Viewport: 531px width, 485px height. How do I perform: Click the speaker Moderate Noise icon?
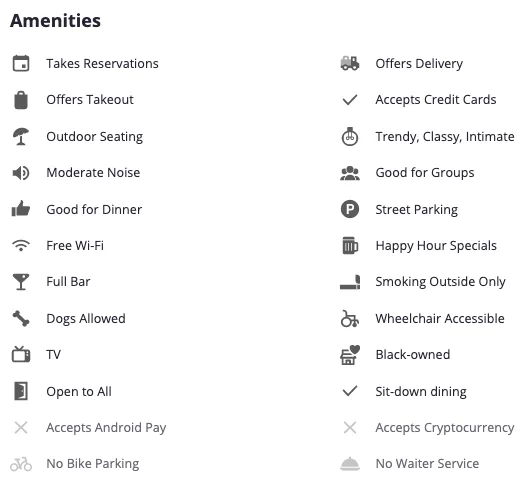click(x=21, y=173)
